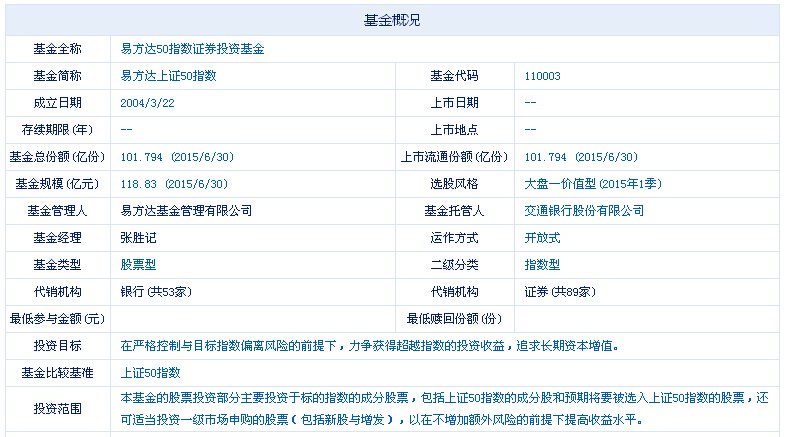Select the 最低参与金额(元) label
Image resolution: width=786 pixels, height=437 pixels.
pos(57,319)
